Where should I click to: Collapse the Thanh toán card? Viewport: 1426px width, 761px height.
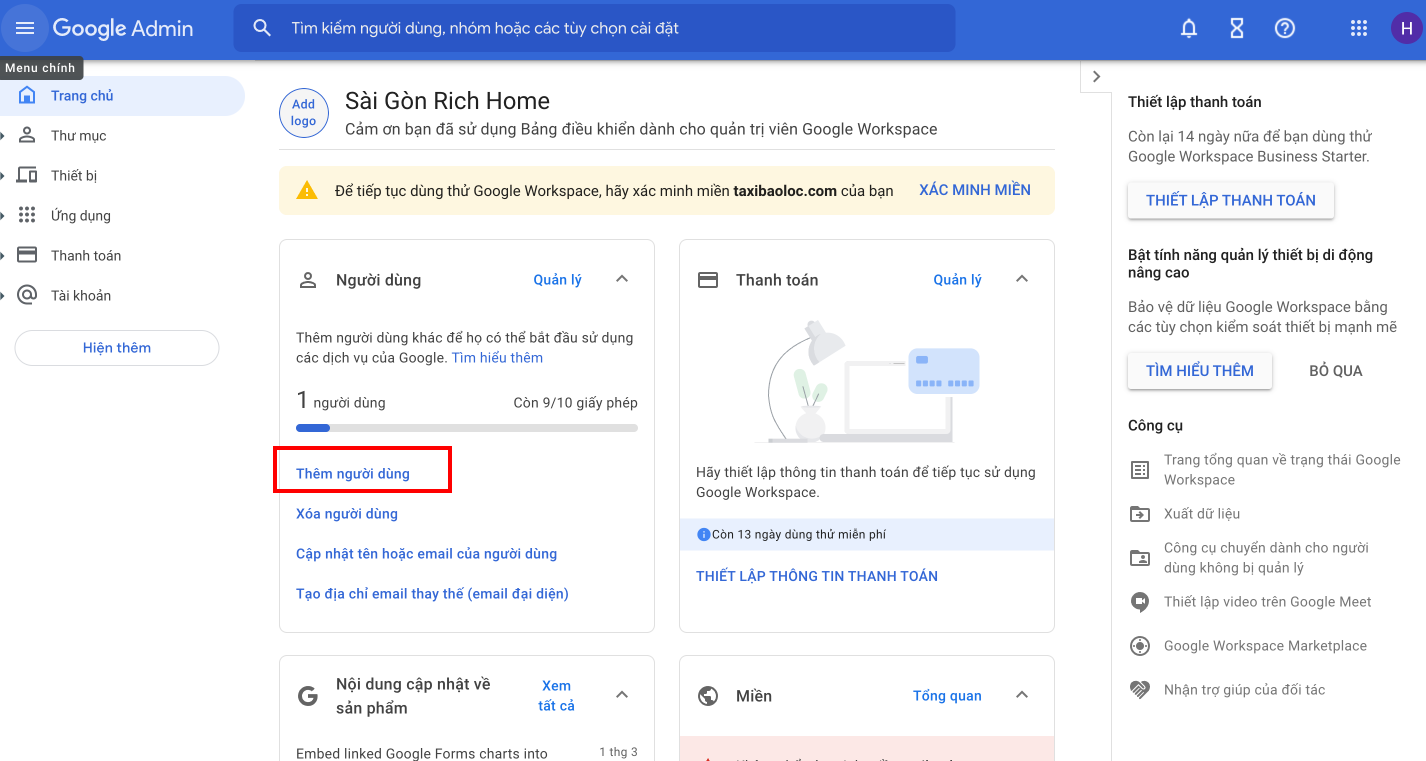pos(1022,279)
